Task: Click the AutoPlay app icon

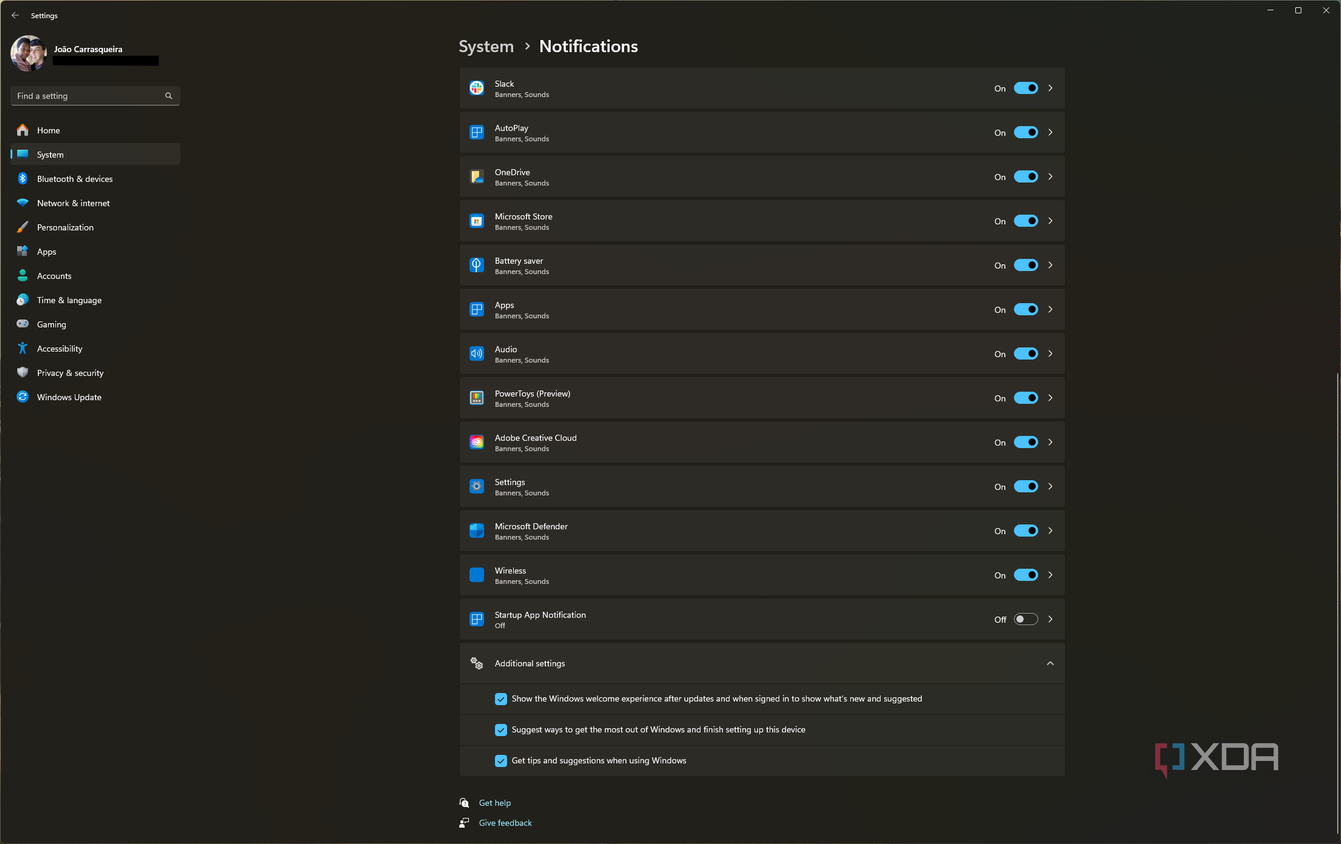Action: click(477, 132)
